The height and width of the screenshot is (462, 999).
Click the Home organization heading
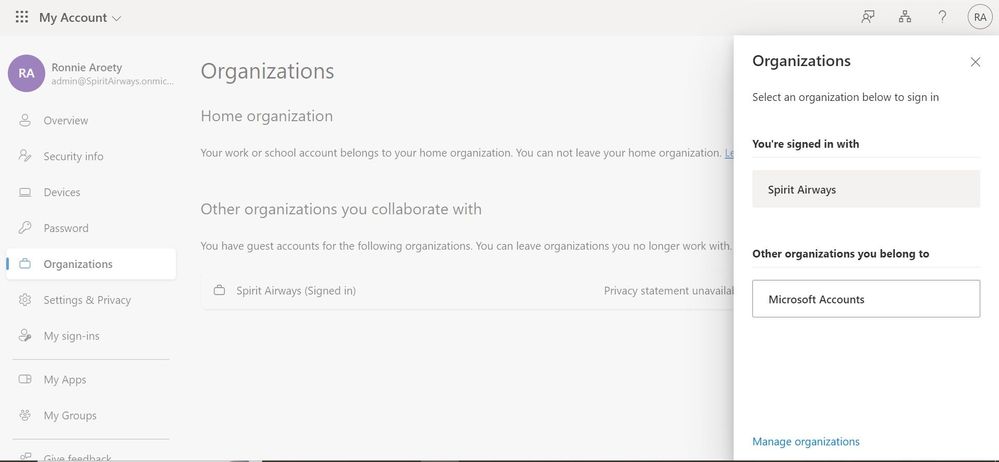[266, 116]
